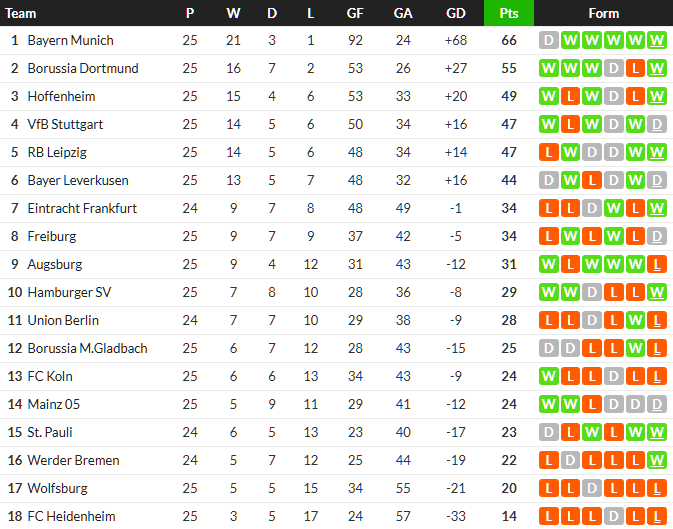Sort the table by the Pts column
This screenshot has height=529, width=673.
508,13
